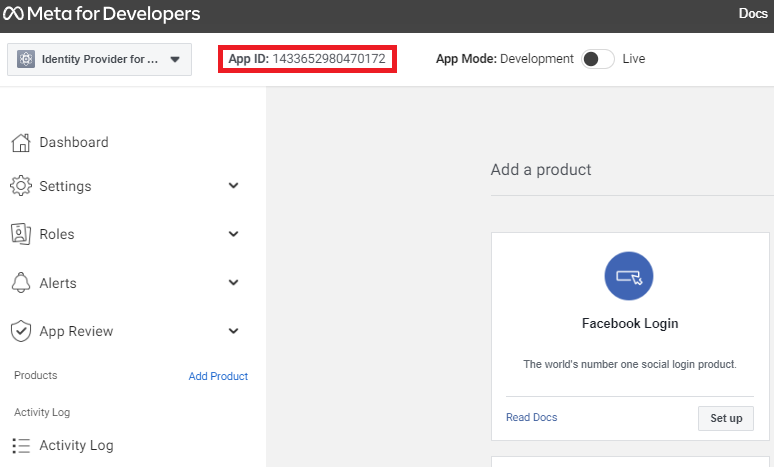The width and height of the screenshot is (774, 467).
Task: Expand the Alerts section chevron
Action: (x=233, y=283)
